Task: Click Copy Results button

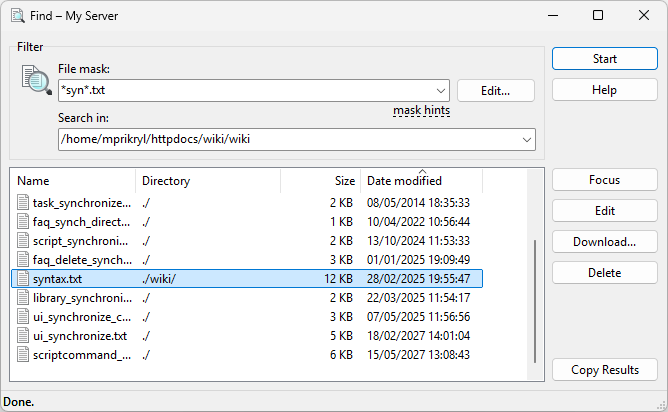Action: coord(604,370)
